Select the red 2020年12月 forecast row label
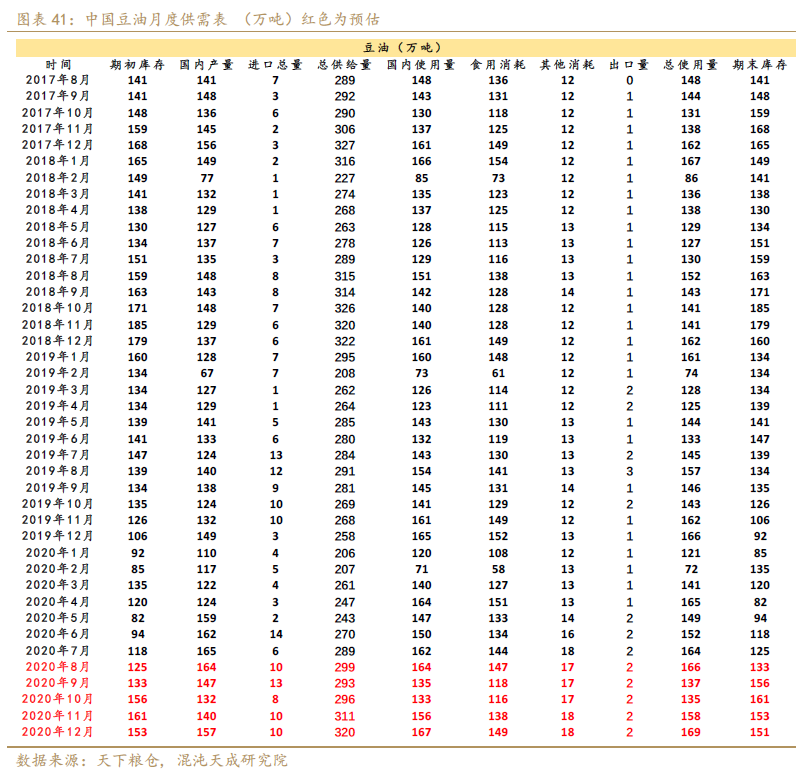This screenshot has width=802, height=777. pyautogui.click(x=57, y=731)
